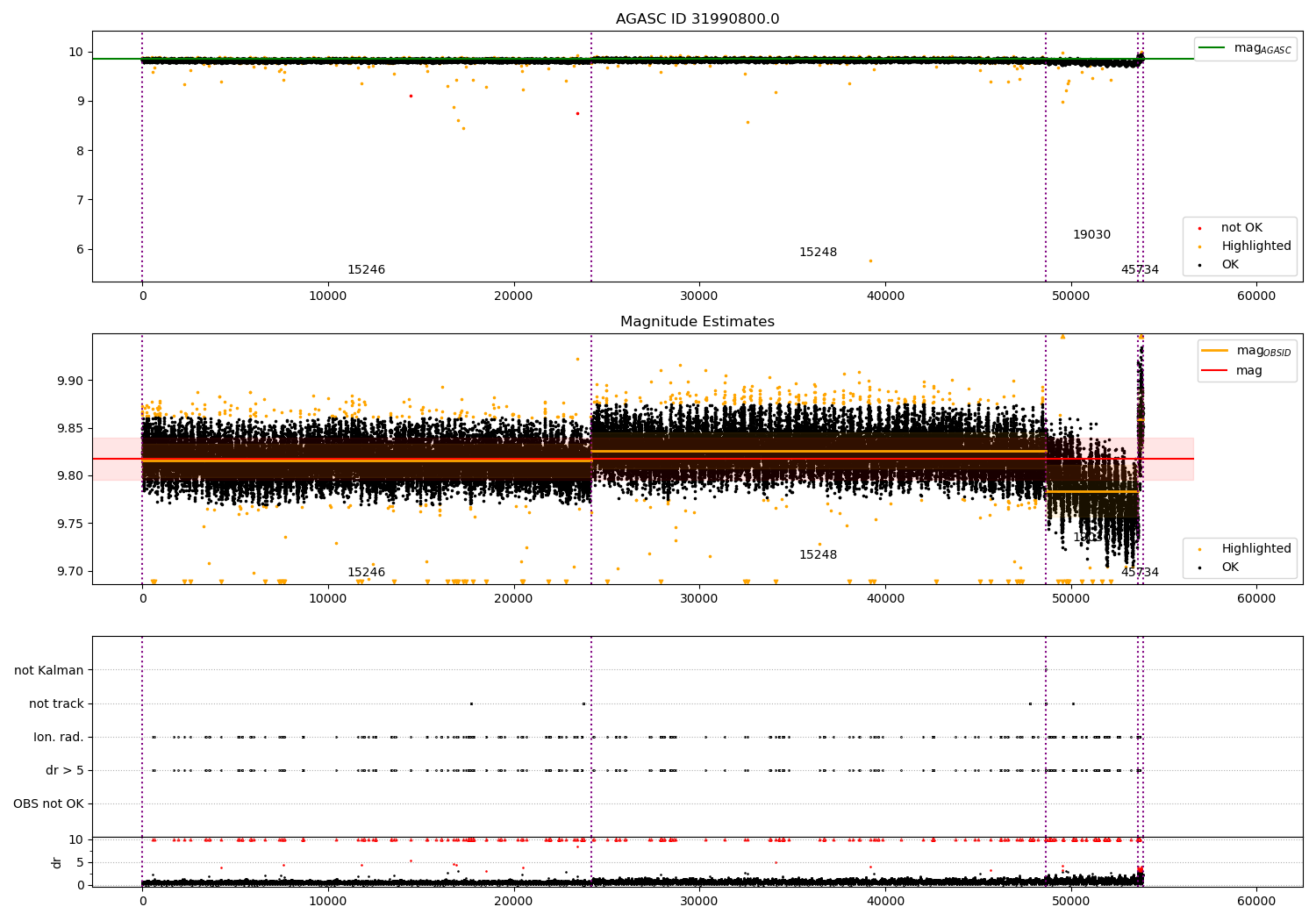Click 'OK' legend entry in Magnitude Estimates plot
The width and height of the screenshot is (1316, 921).
pyautogui.click(x=1230, y=568)
